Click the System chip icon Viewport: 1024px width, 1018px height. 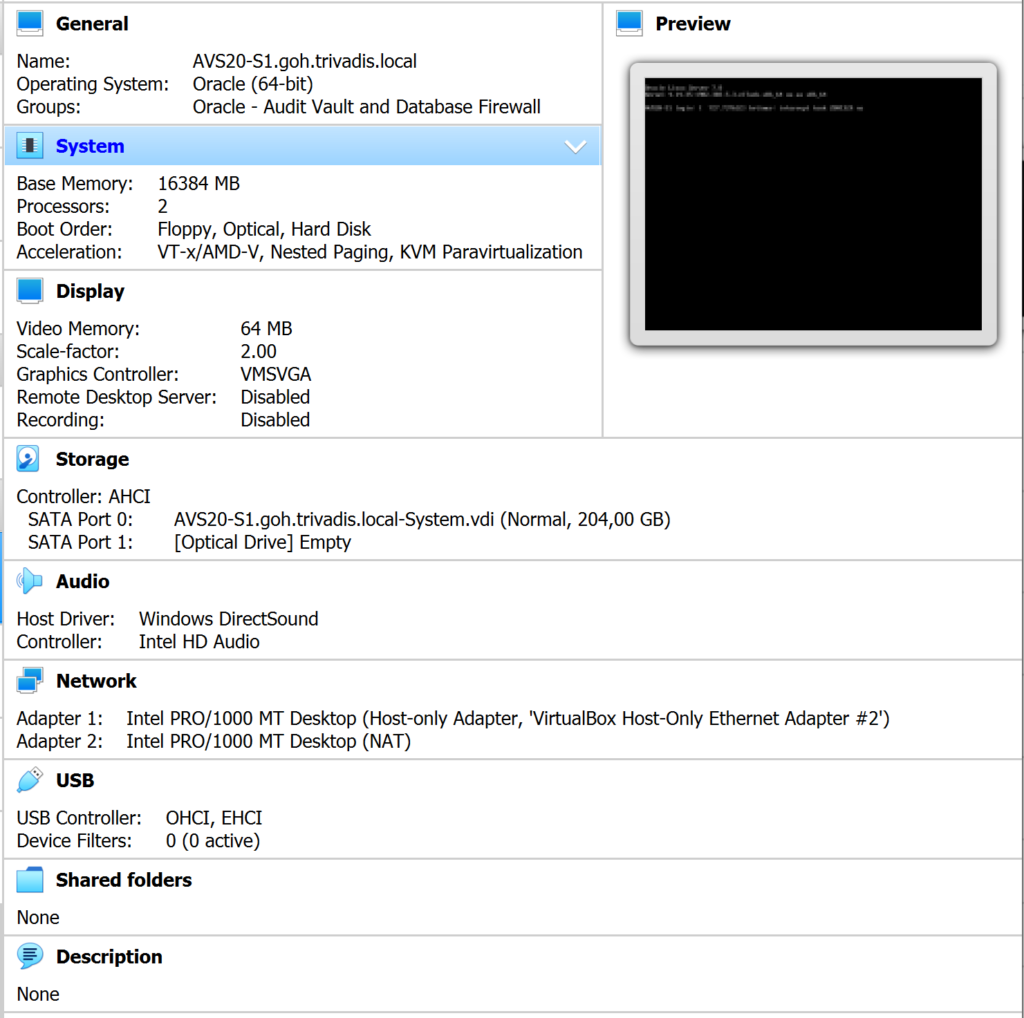tap(29, 146)
